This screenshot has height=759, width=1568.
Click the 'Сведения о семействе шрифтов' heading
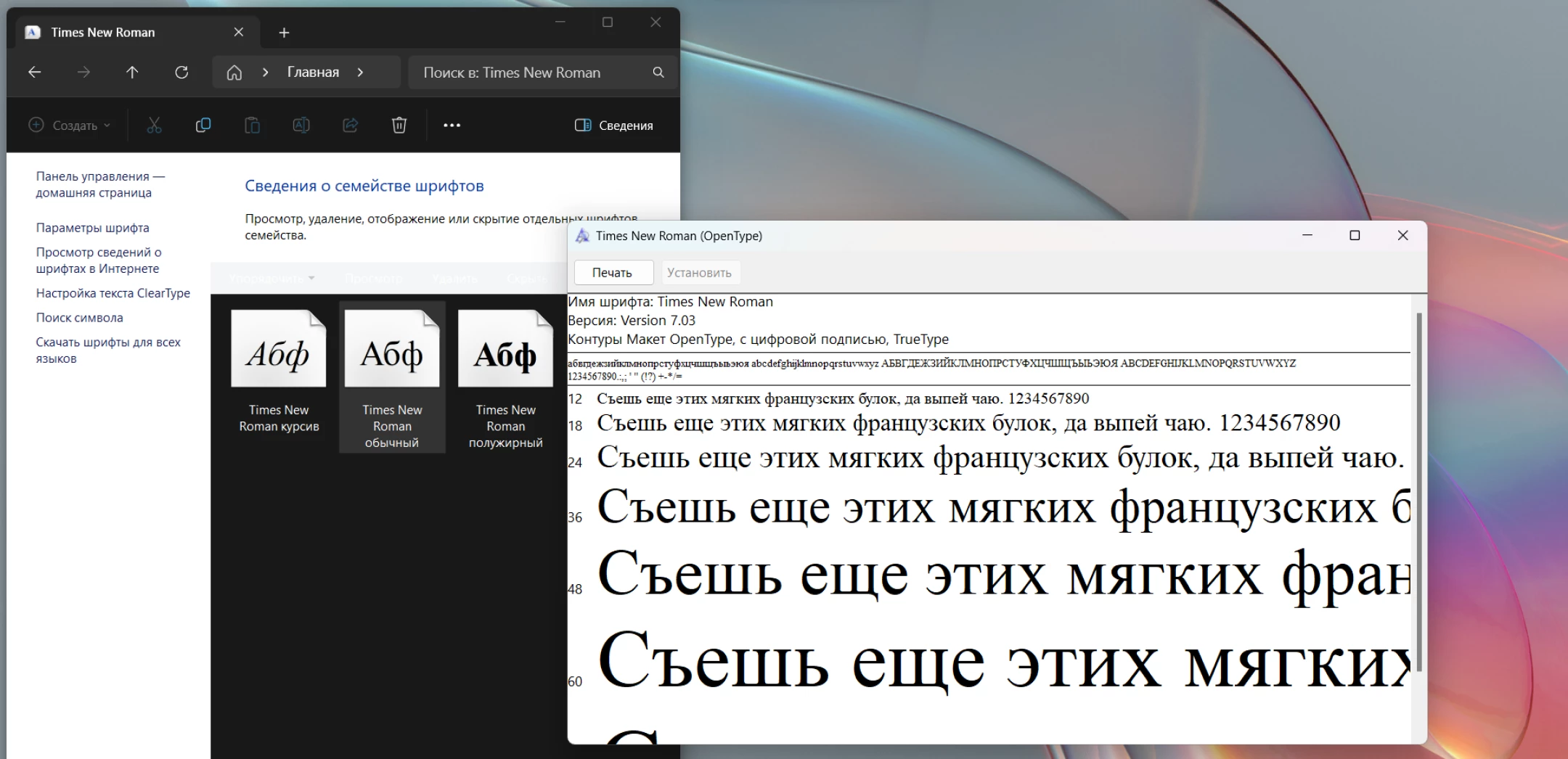[x=364, y=186]
